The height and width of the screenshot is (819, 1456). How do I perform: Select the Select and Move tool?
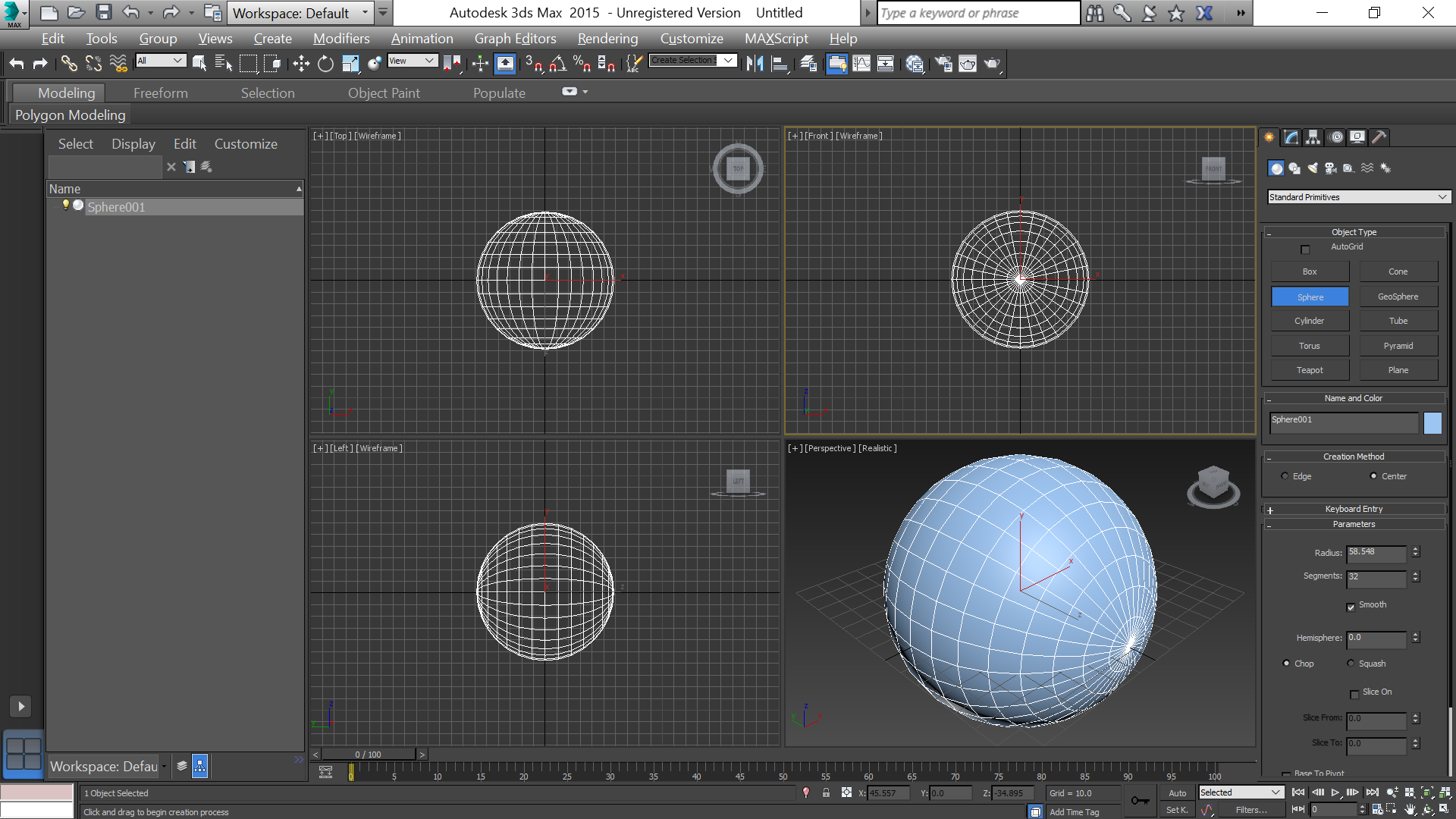pos(300,63)
